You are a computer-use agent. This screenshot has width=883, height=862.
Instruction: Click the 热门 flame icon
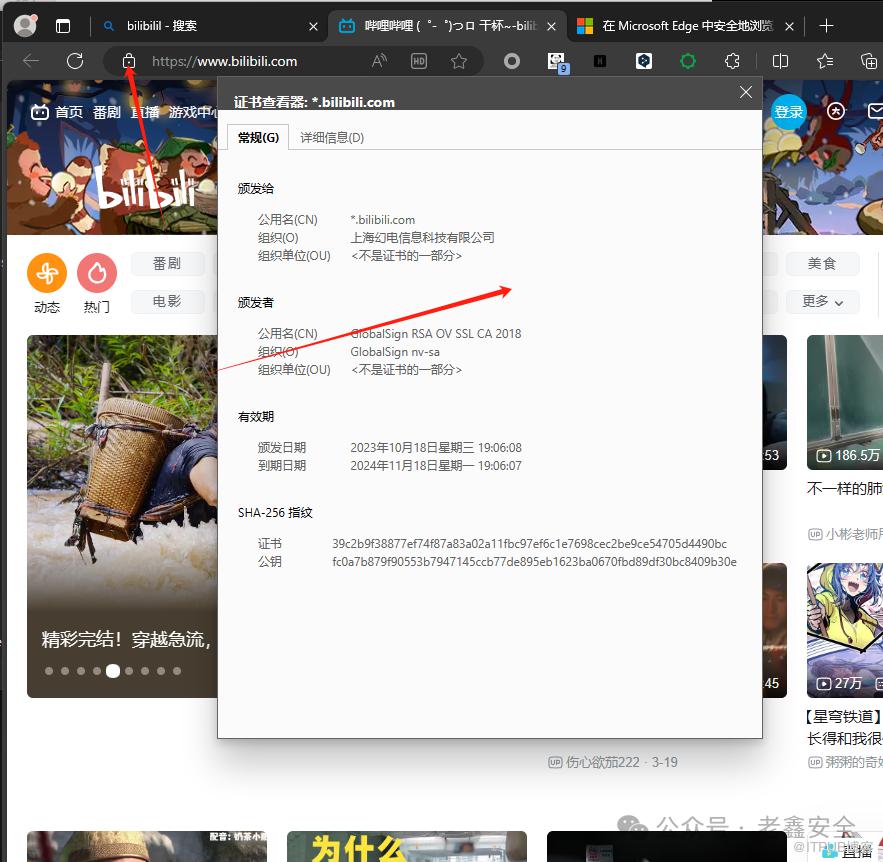97,272
